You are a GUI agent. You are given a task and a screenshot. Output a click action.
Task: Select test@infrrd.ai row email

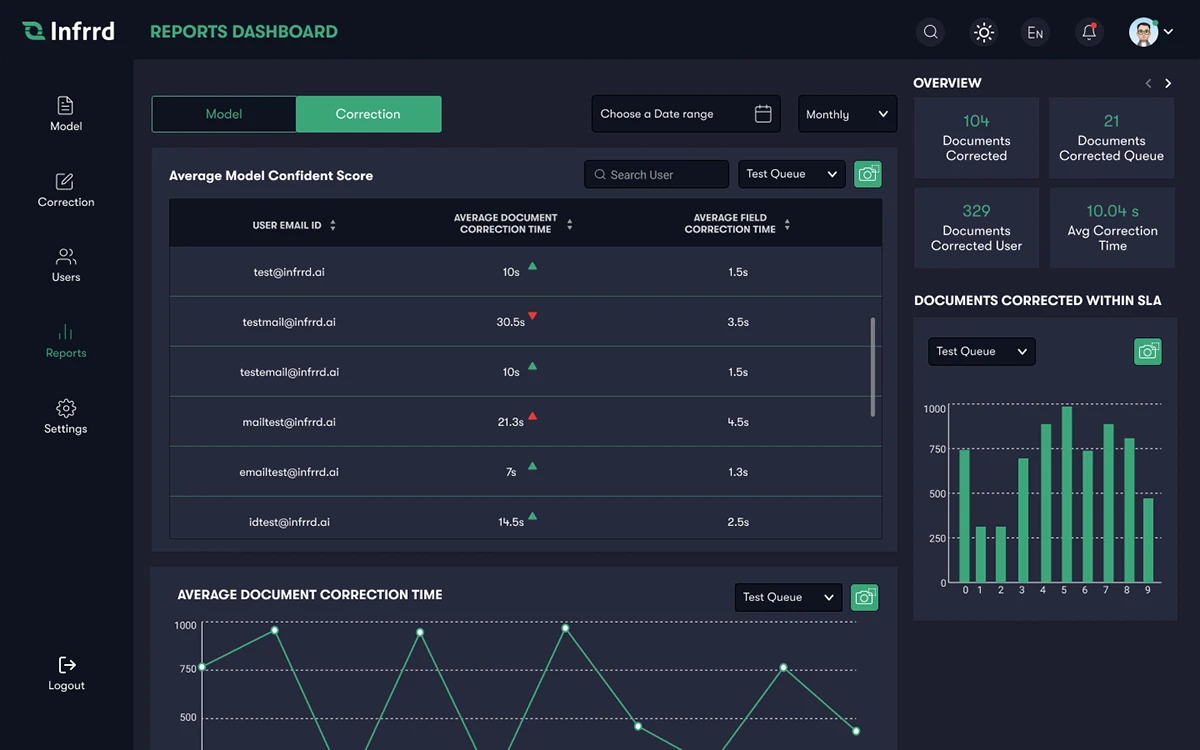[289, 272]
